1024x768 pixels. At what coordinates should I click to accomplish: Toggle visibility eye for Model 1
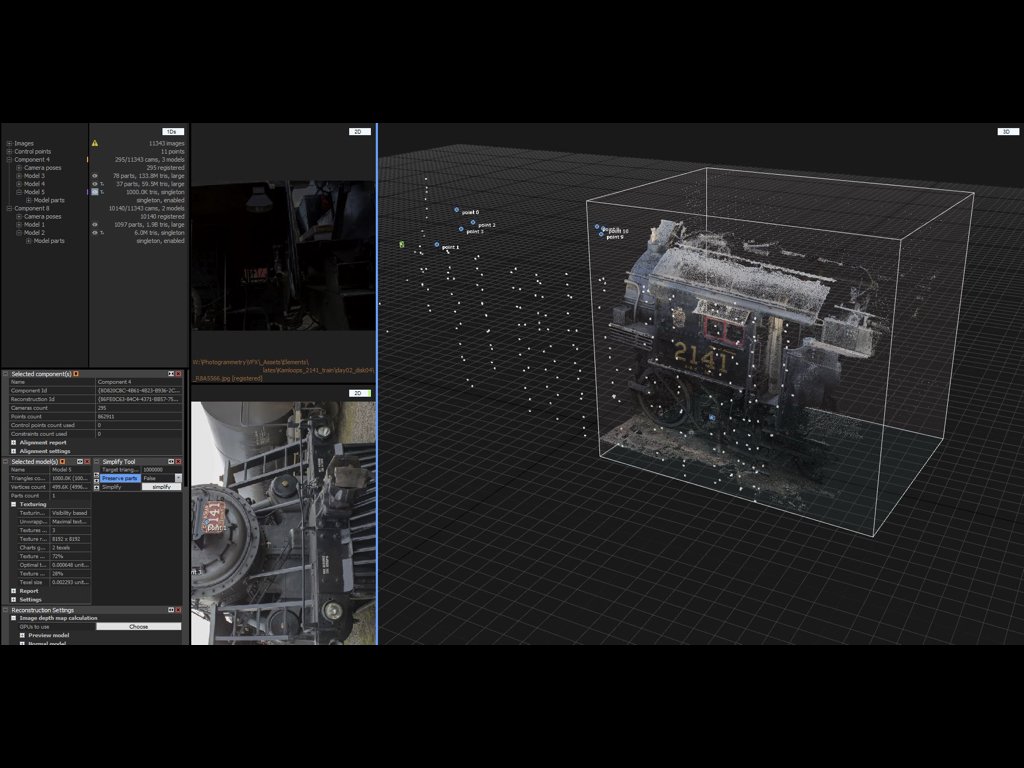tap(95, 225)
